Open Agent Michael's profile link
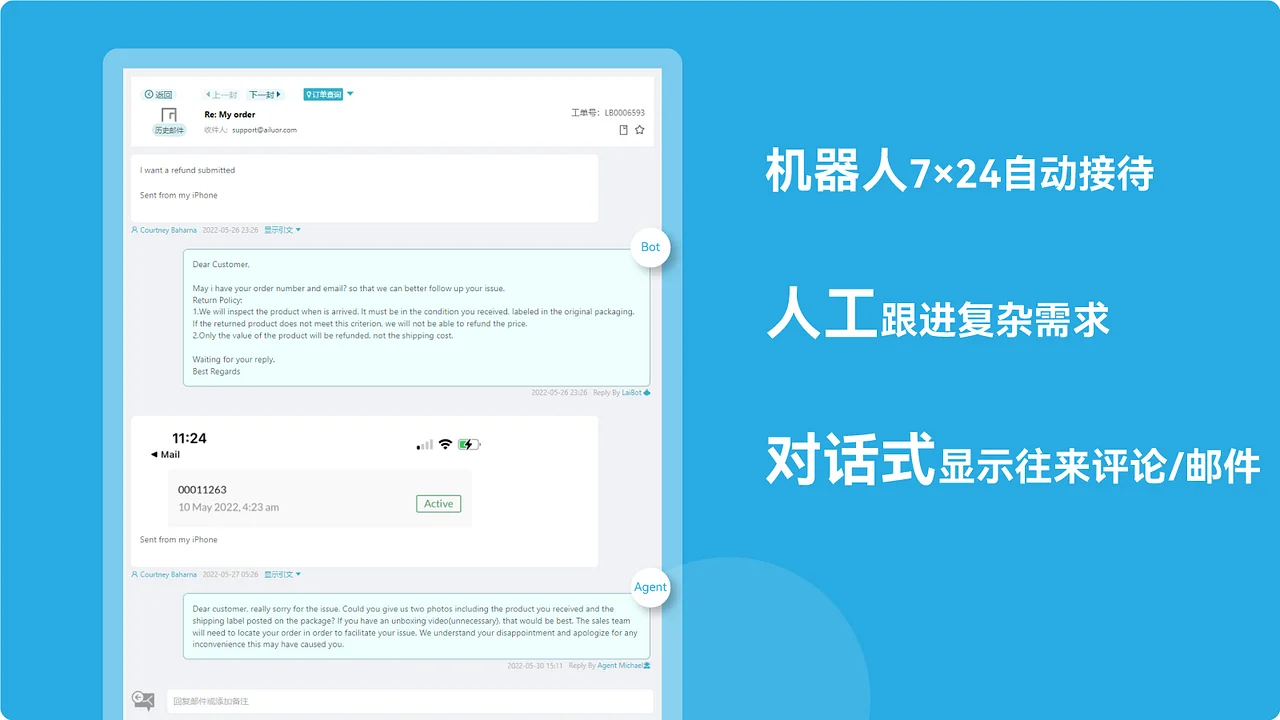 (622, 665)
